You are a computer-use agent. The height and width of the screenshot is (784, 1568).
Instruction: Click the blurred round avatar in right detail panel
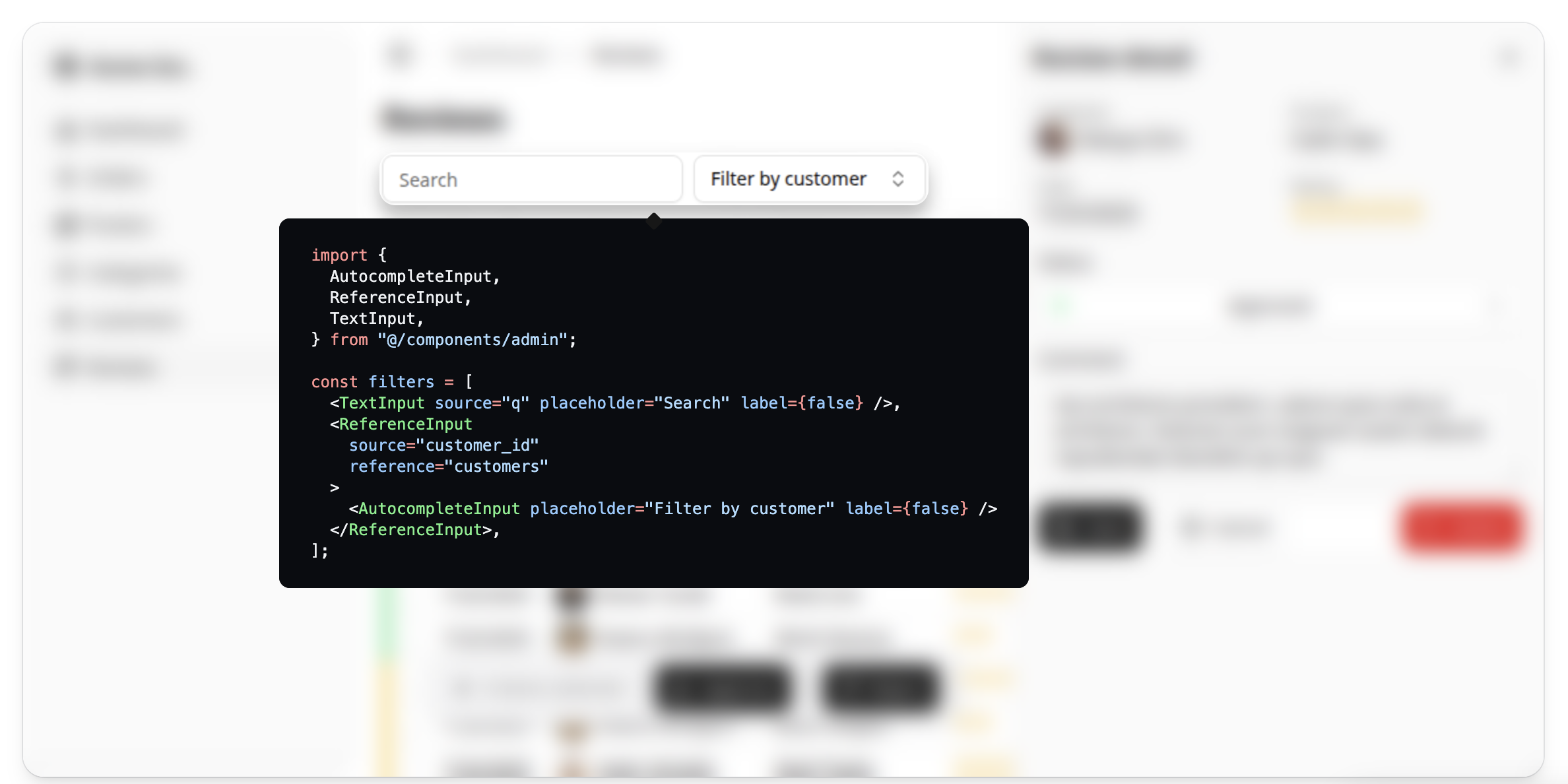coord(1053,139)
